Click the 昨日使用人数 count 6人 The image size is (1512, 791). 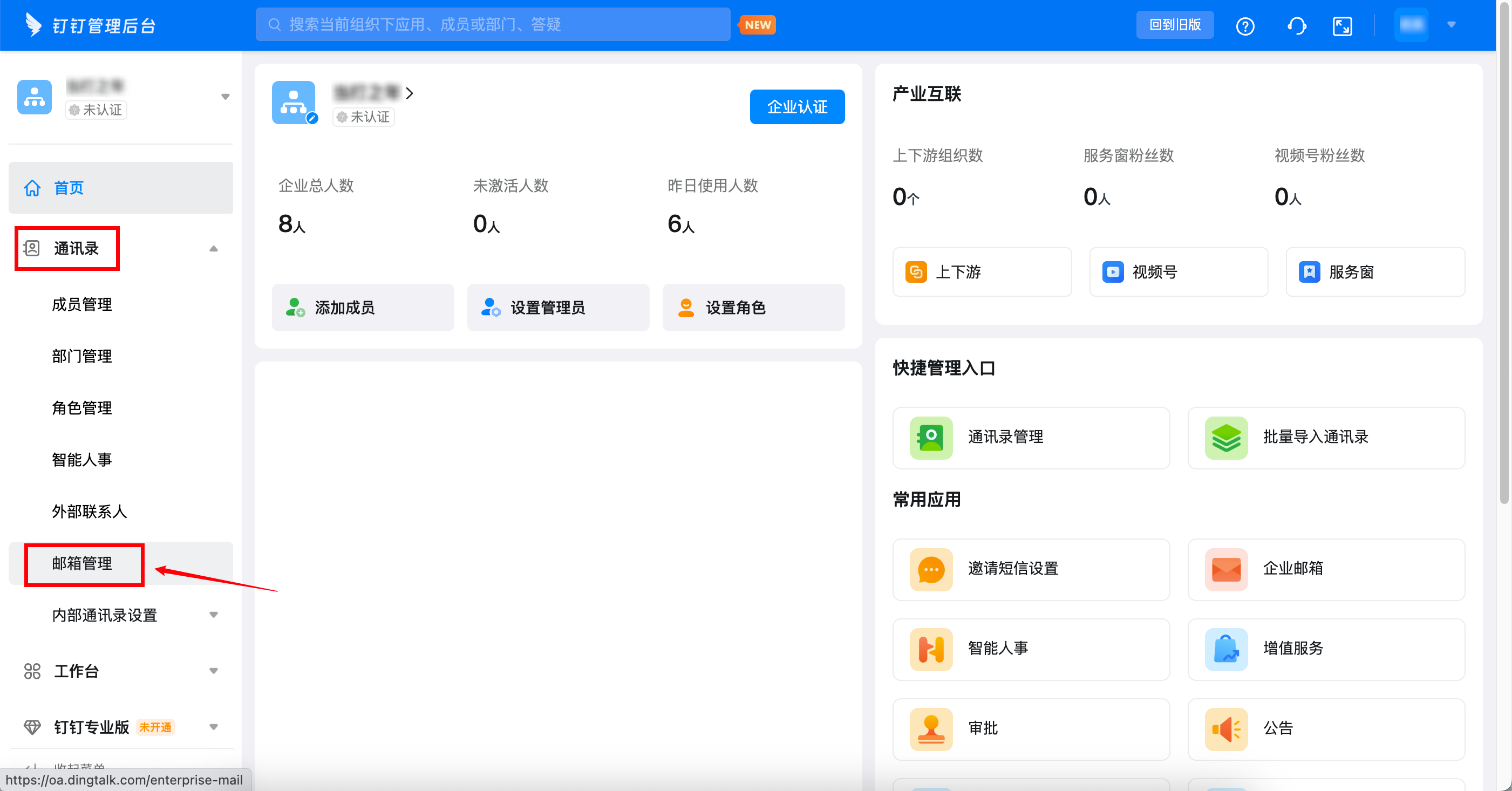681,223
